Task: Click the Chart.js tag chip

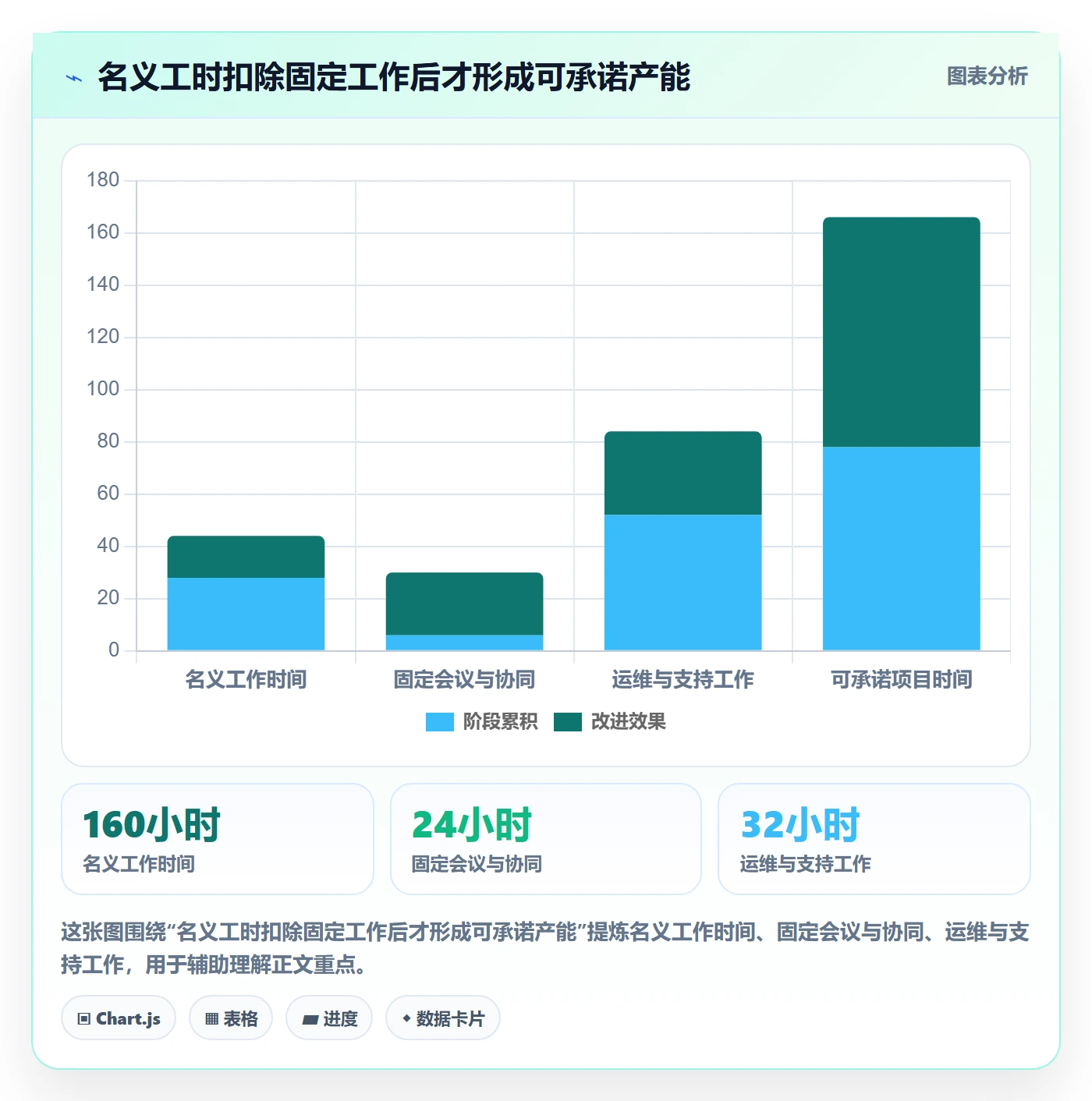Action: (x=119, y=1018)
